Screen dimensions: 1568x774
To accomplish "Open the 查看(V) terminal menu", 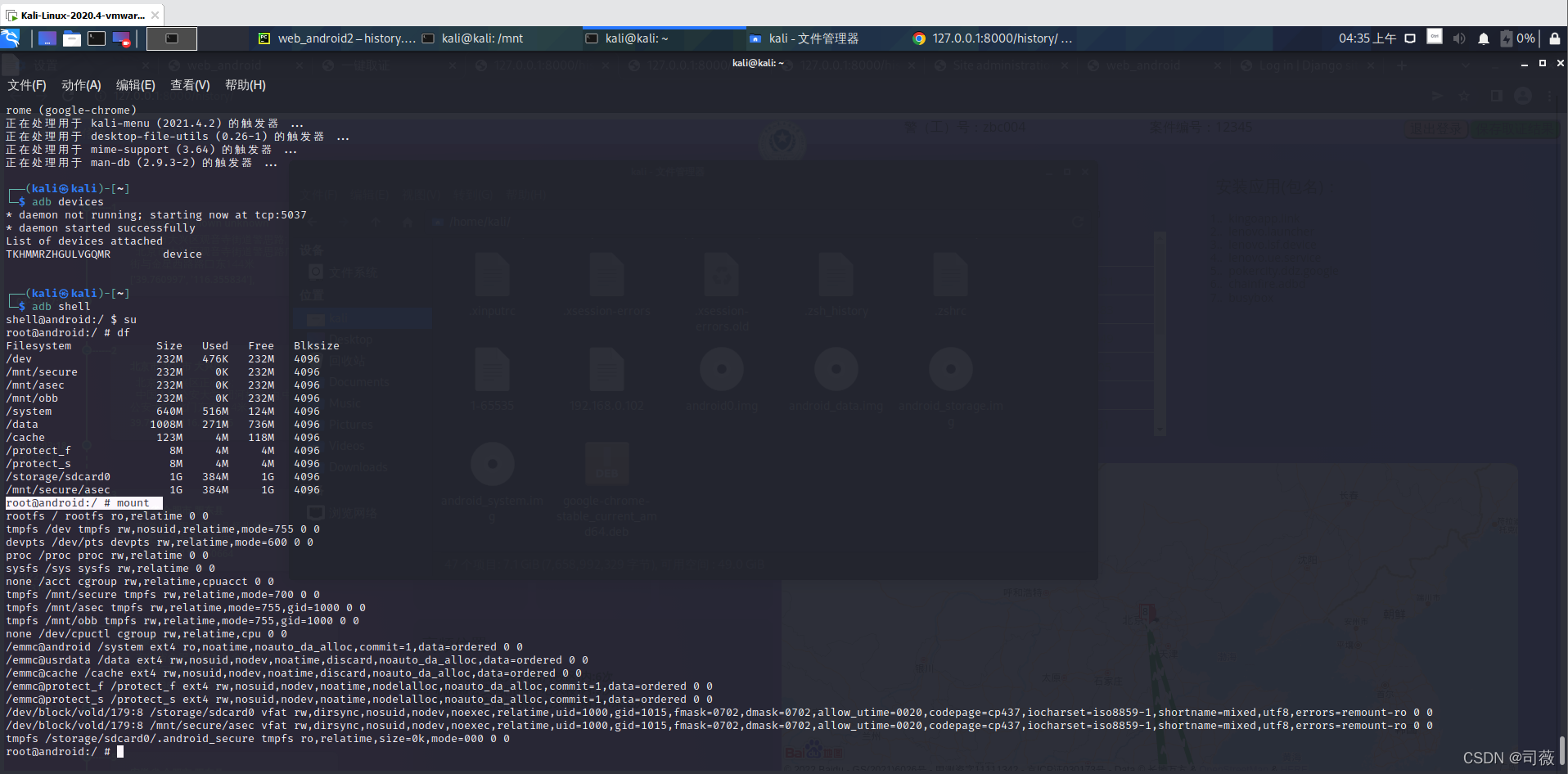I will (x=190, y=85).
